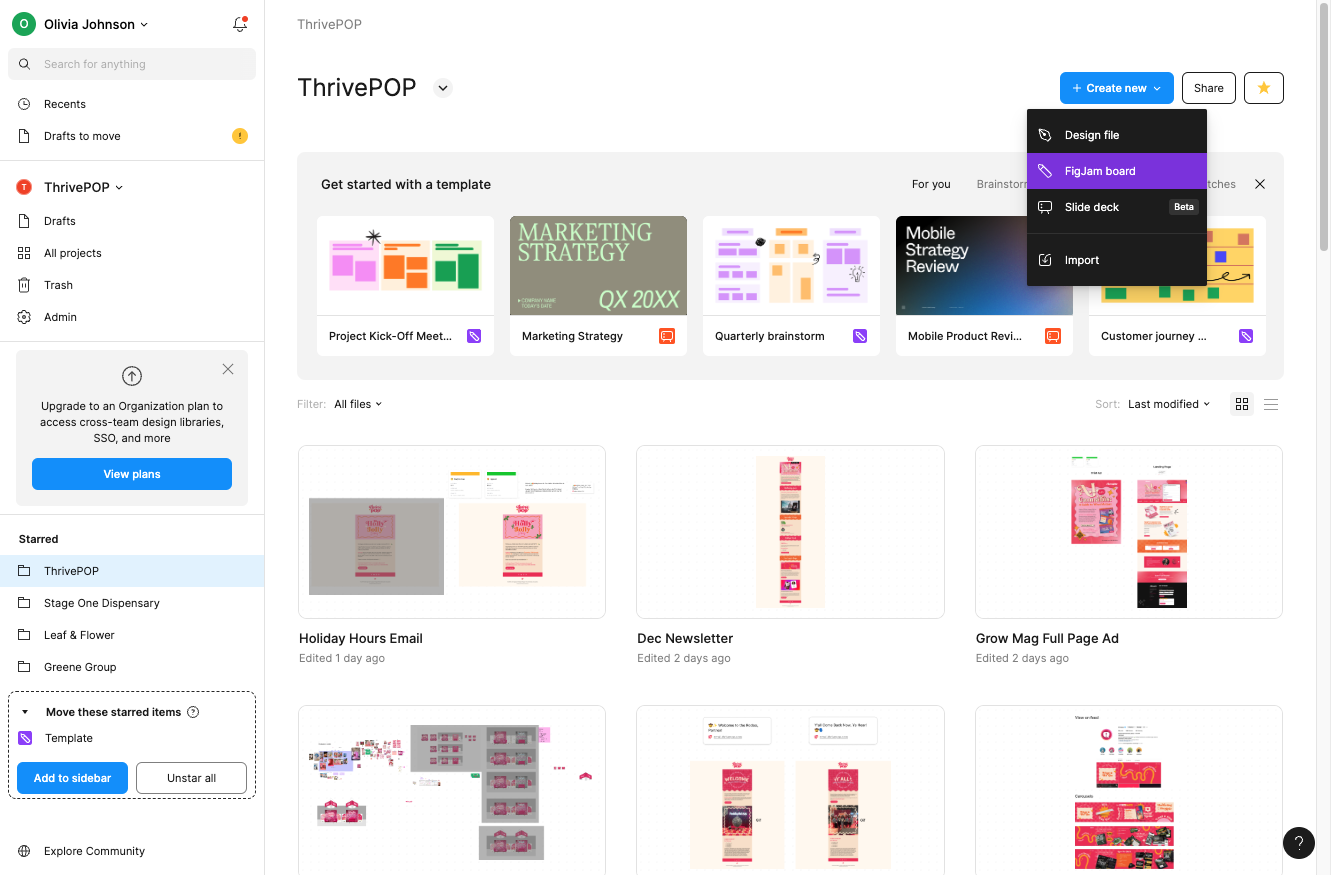
Task: Open the ThrivePOP title chevron menu
Action: pos(443,88)
